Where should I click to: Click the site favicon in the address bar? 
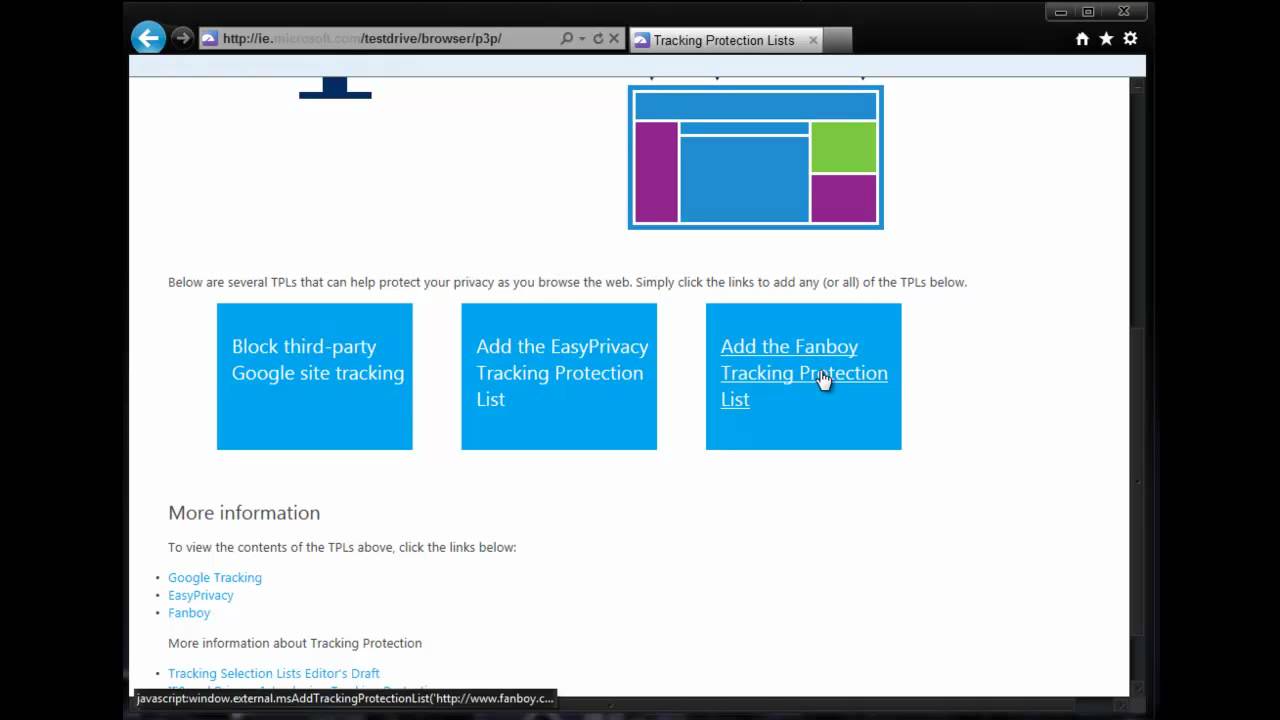[209, 38]
